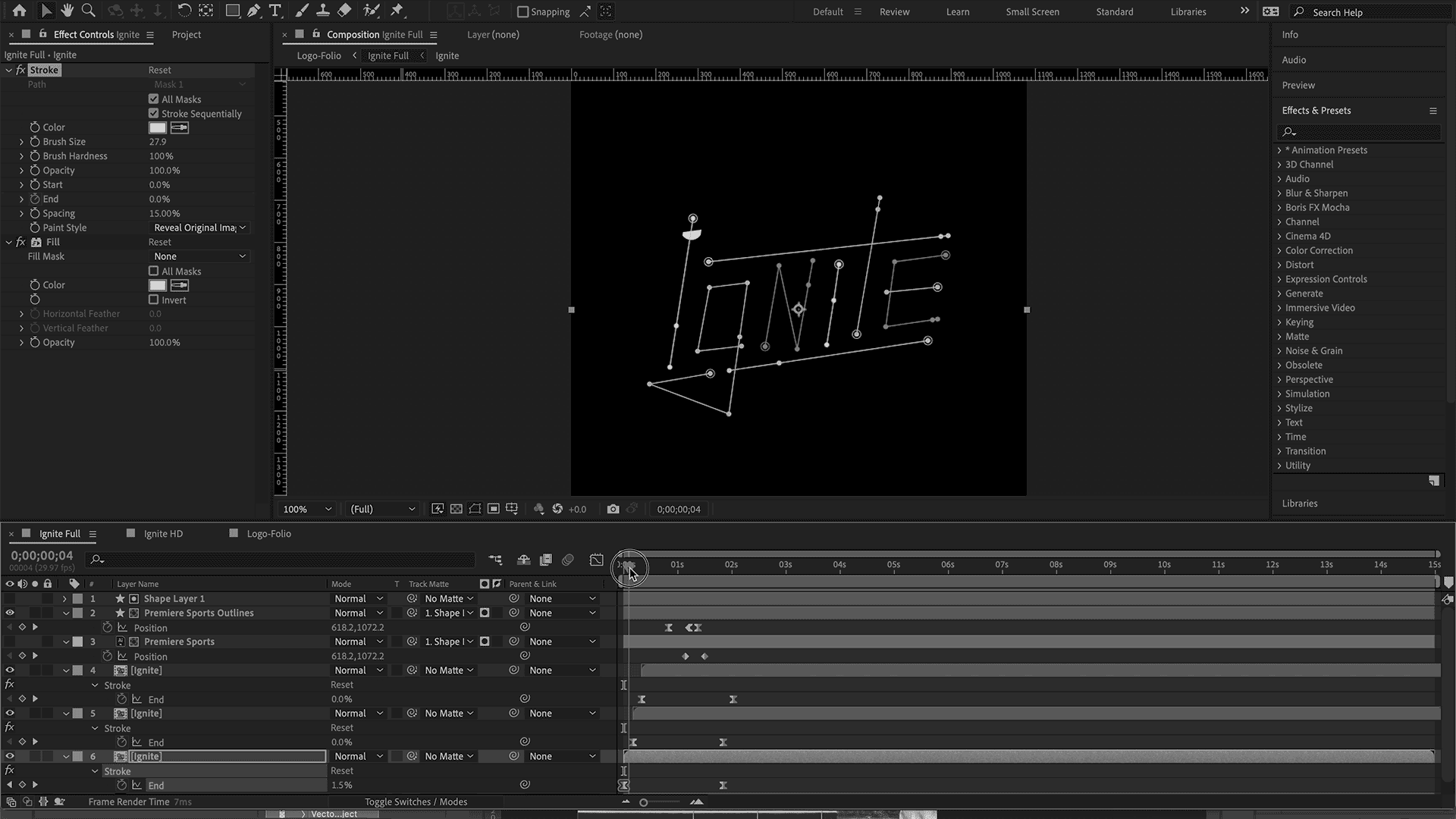The width and height of the screenshot is (1456, 819).
Task: Take snapshot with the camera icon
Action: 613,509
